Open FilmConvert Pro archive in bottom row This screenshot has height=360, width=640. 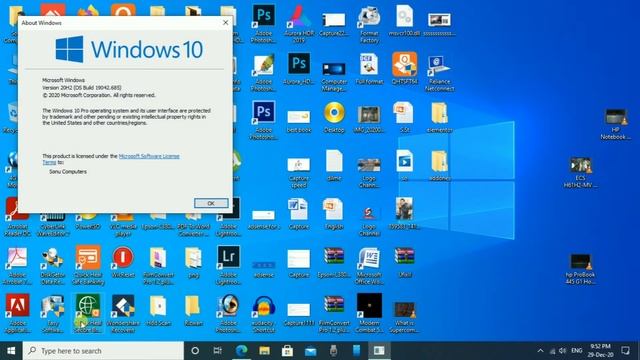tap(334, 313)
